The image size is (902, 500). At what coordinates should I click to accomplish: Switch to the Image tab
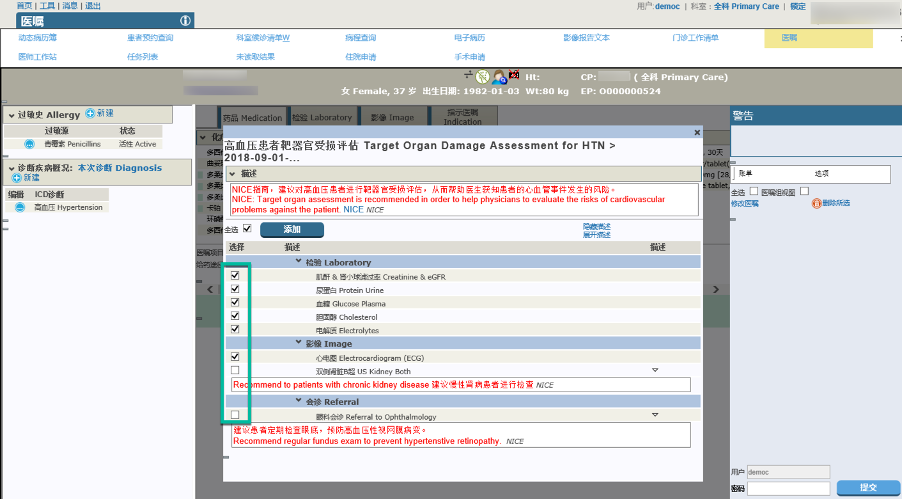[x=392, y=117]
